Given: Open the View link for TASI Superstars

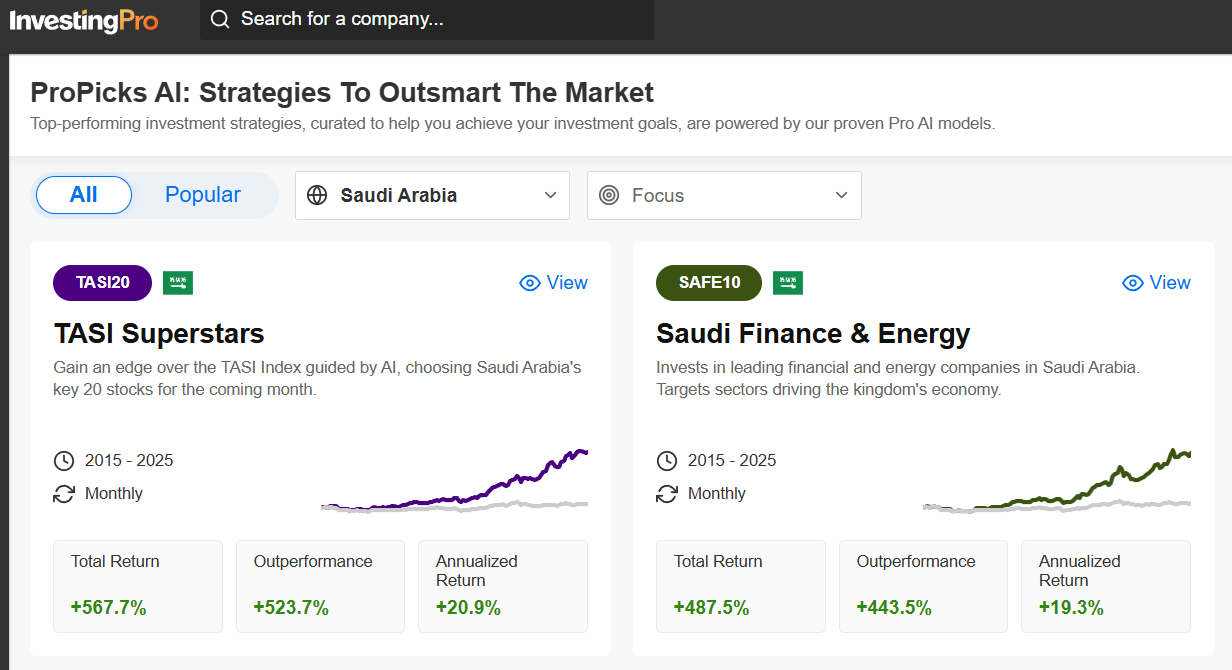Looking at the screenshot, I should tap(566, 283).
